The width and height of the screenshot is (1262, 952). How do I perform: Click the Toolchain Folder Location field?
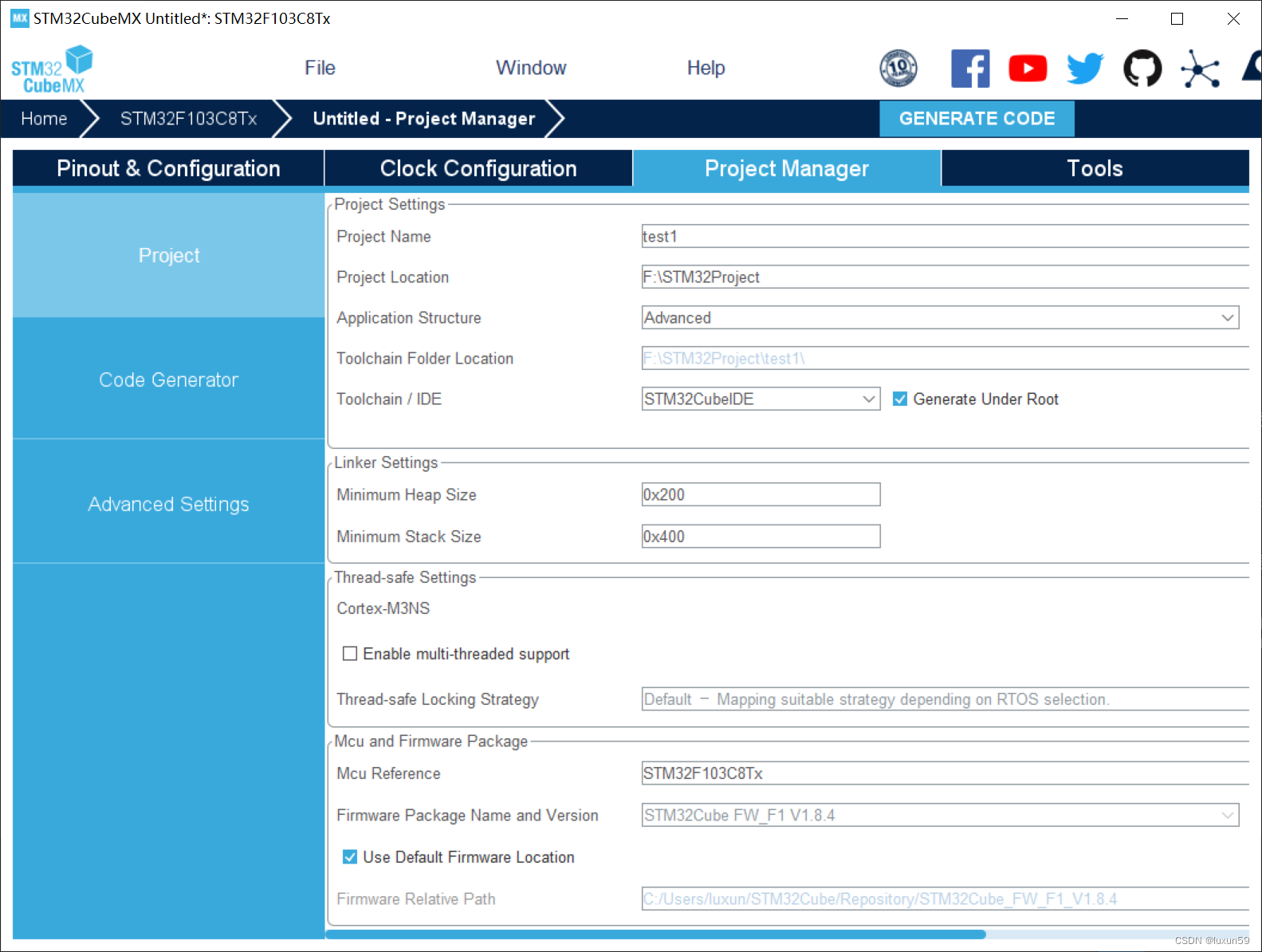point(946,358)
